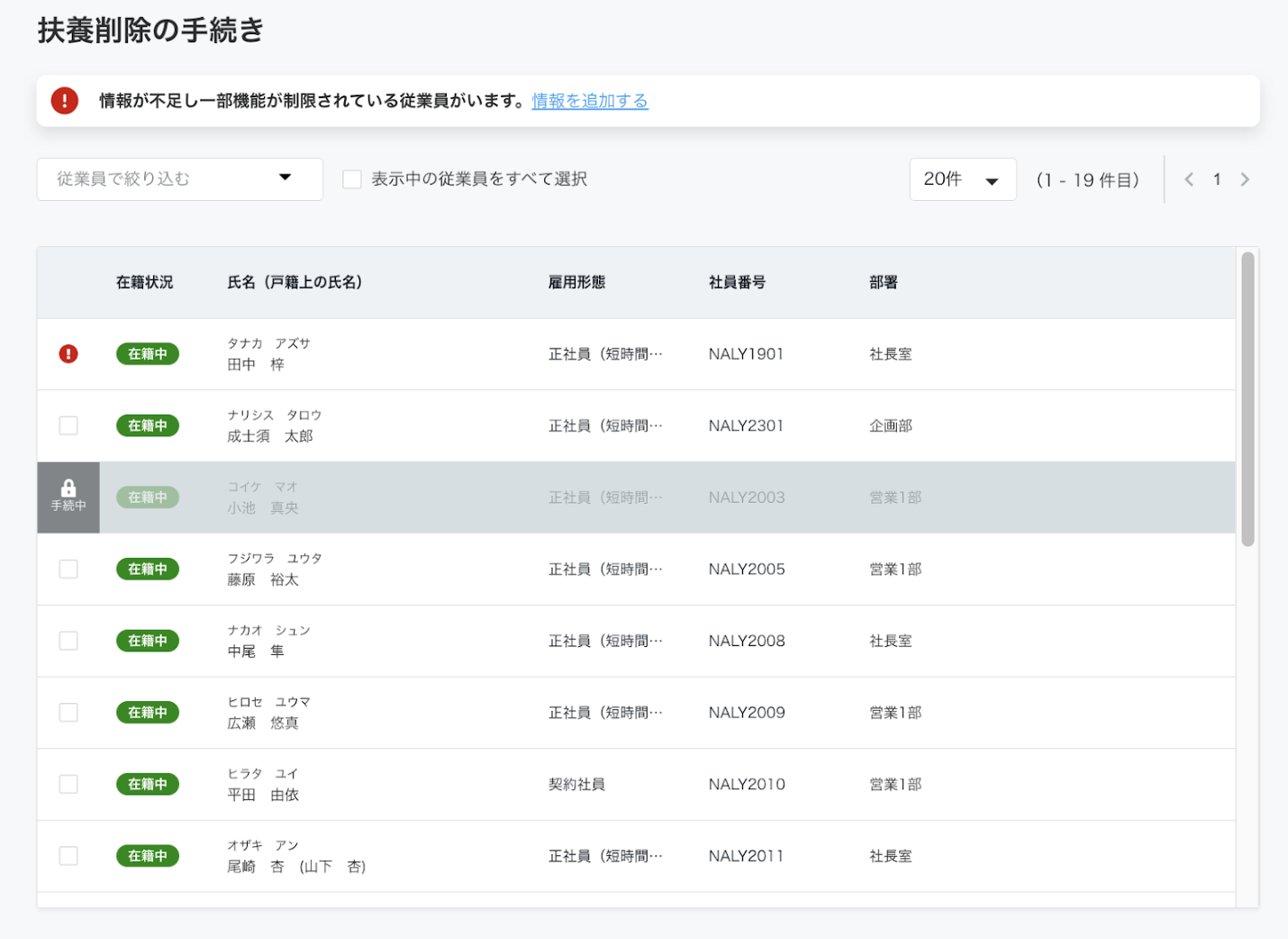Click the name 成士須 太郎
The width and height of the screenshot is (1288, 939).
tap(270, 436)
